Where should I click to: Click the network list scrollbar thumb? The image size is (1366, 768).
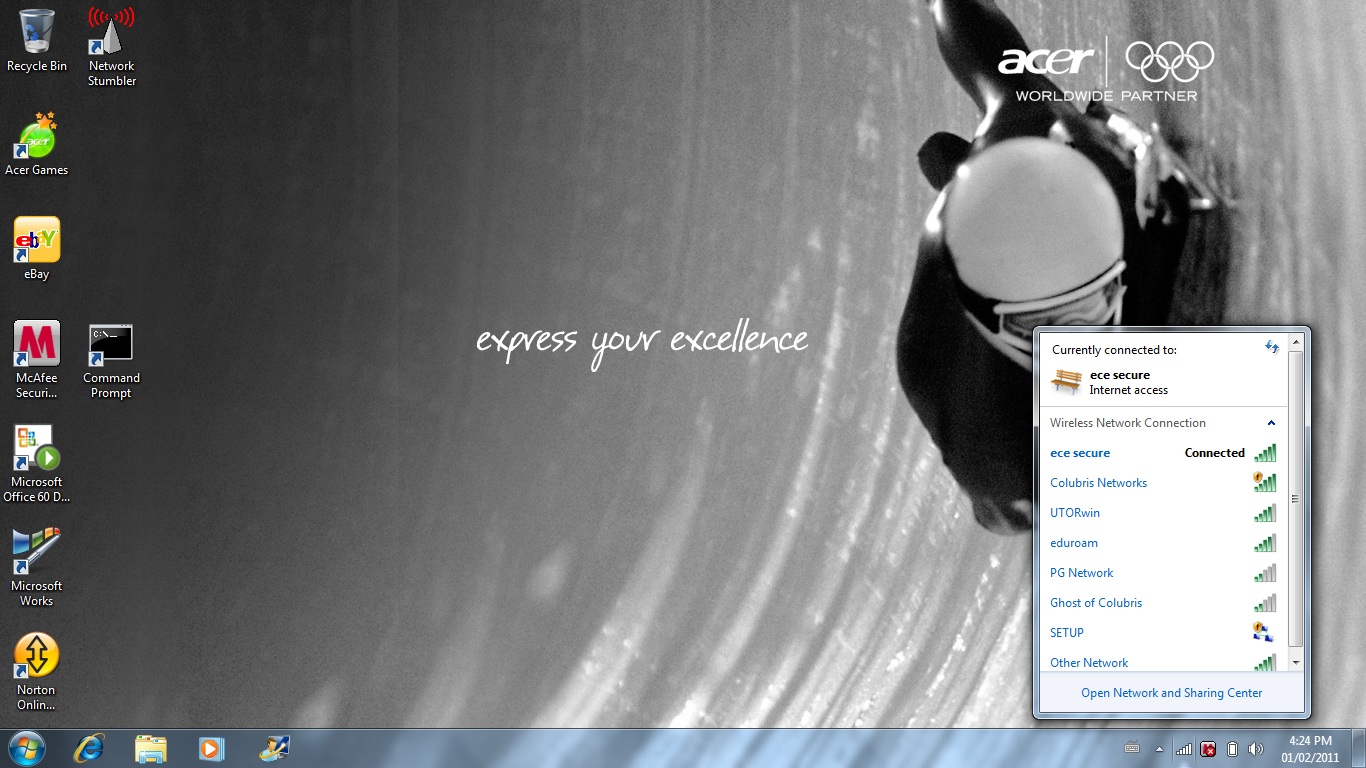coord(1296,498)
